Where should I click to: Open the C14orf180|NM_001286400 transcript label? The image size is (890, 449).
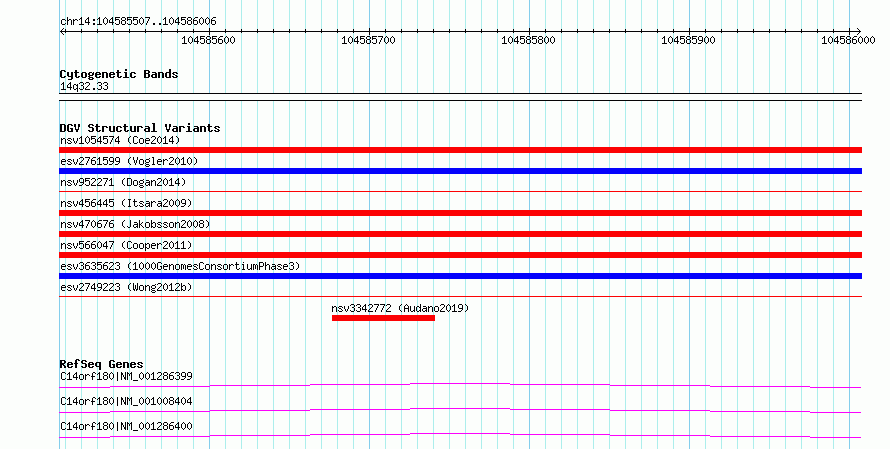click(126, 426)
